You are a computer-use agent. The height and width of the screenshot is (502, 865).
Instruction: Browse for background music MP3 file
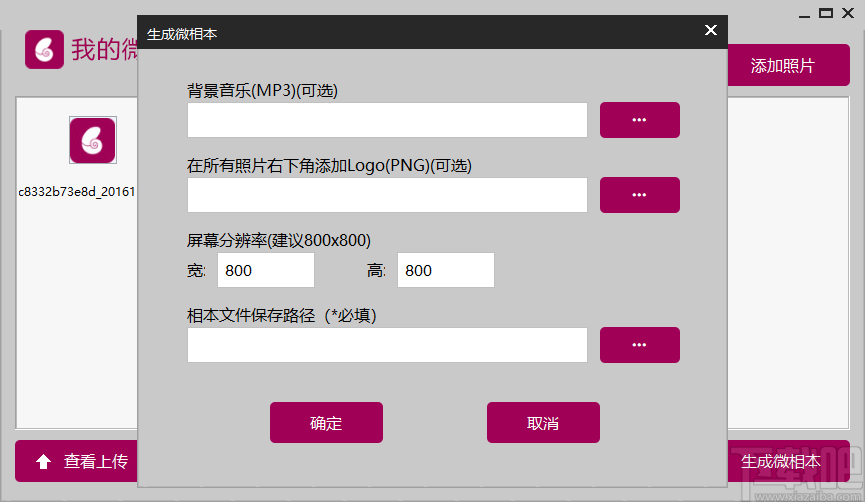tap(639, 120)
